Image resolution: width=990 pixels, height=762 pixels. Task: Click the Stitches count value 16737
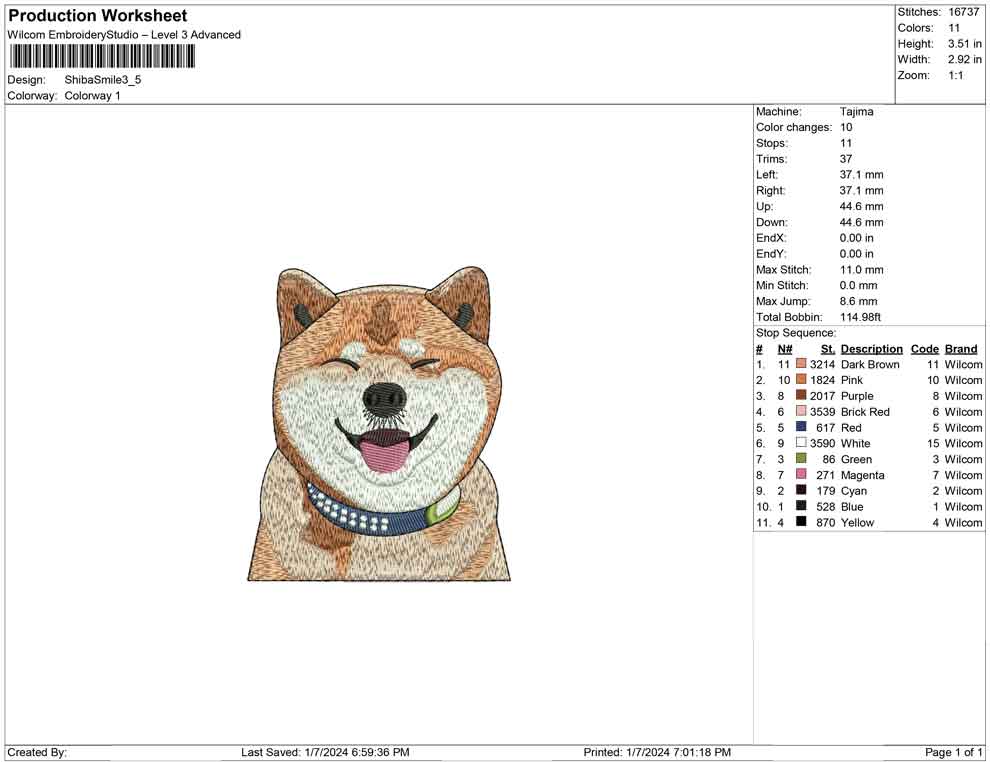[x=963, y=12]
